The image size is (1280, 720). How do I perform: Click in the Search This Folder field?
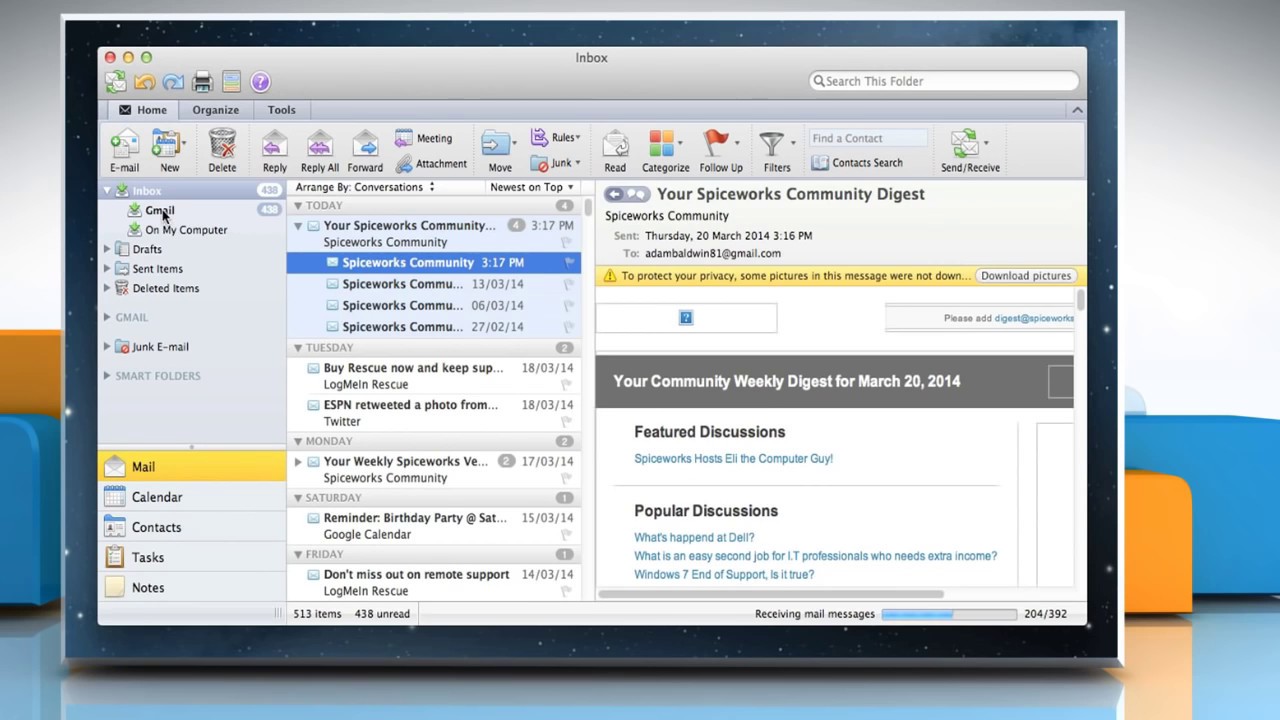(944, 81)
